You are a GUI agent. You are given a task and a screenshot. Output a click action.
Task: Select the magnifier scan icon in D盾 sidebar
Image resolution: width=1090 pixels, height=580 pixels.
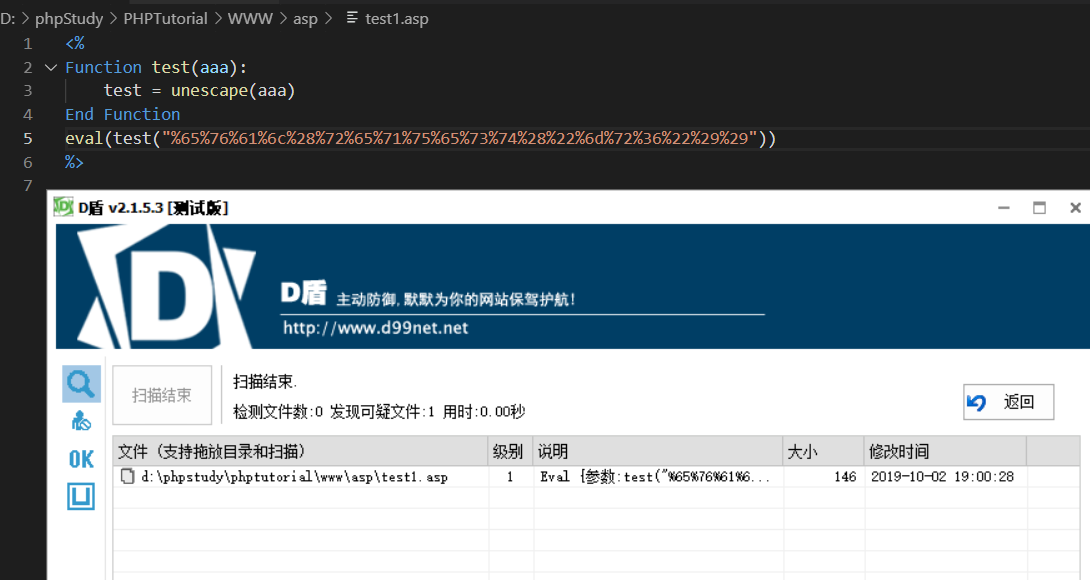pyautogui.click(x=81, y=384)
